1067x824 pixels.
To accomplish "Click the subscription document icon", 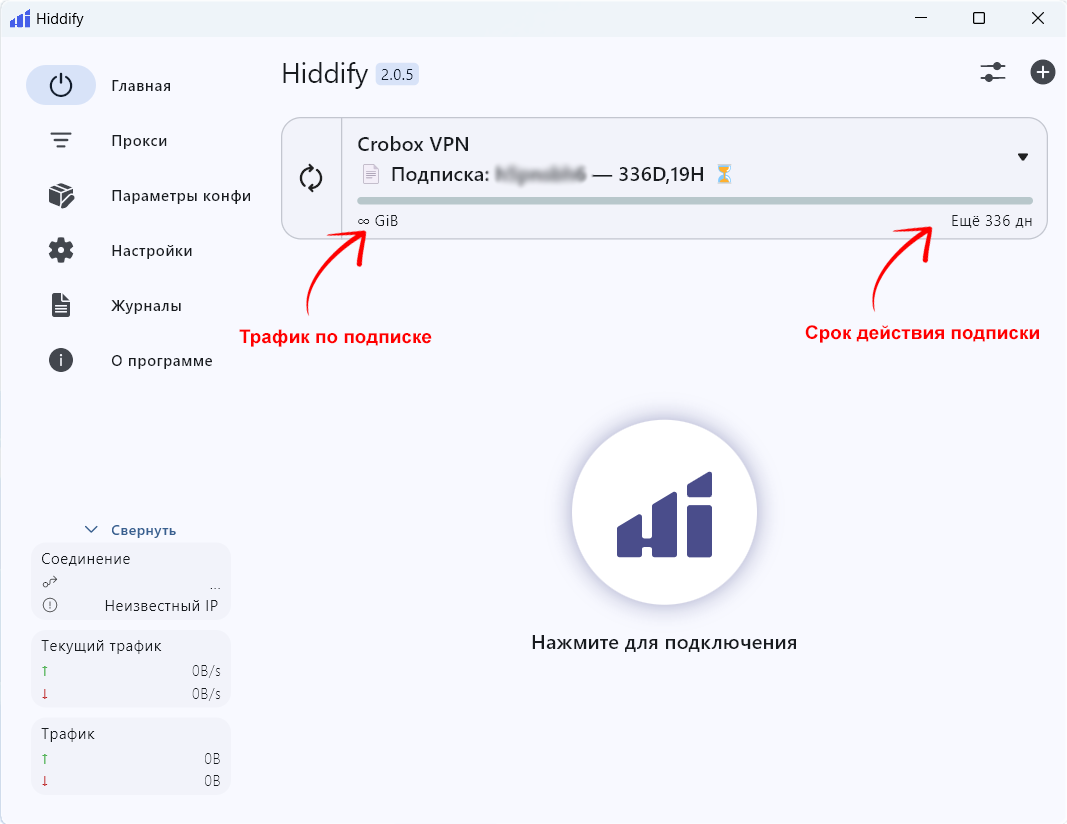I will pos(370,173).
